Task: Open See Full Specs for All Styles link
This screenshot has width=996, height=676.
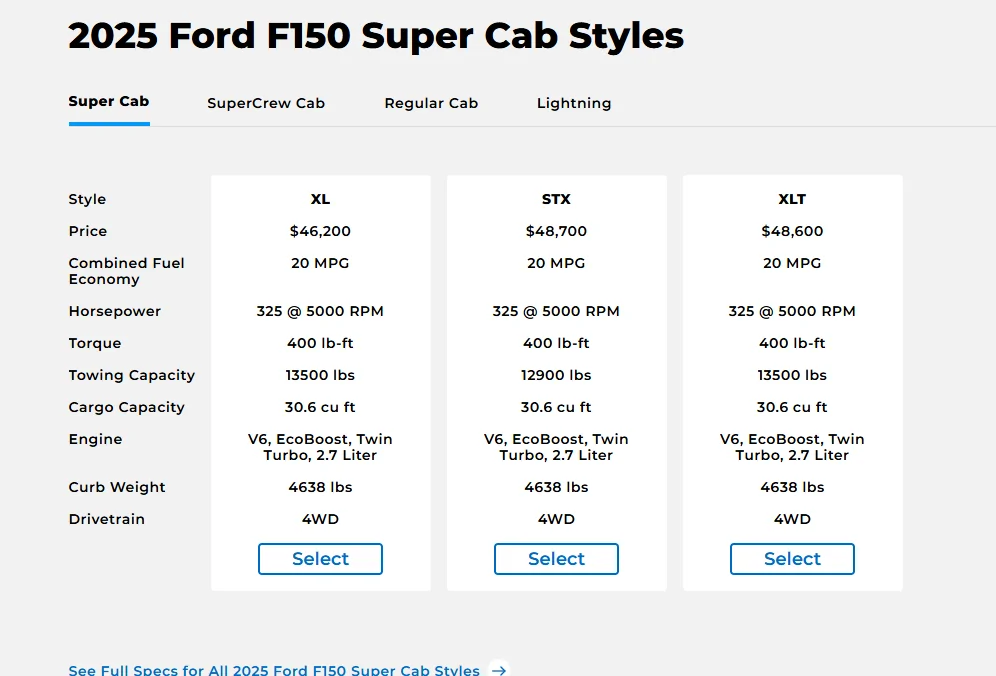Action: (274, 670)
